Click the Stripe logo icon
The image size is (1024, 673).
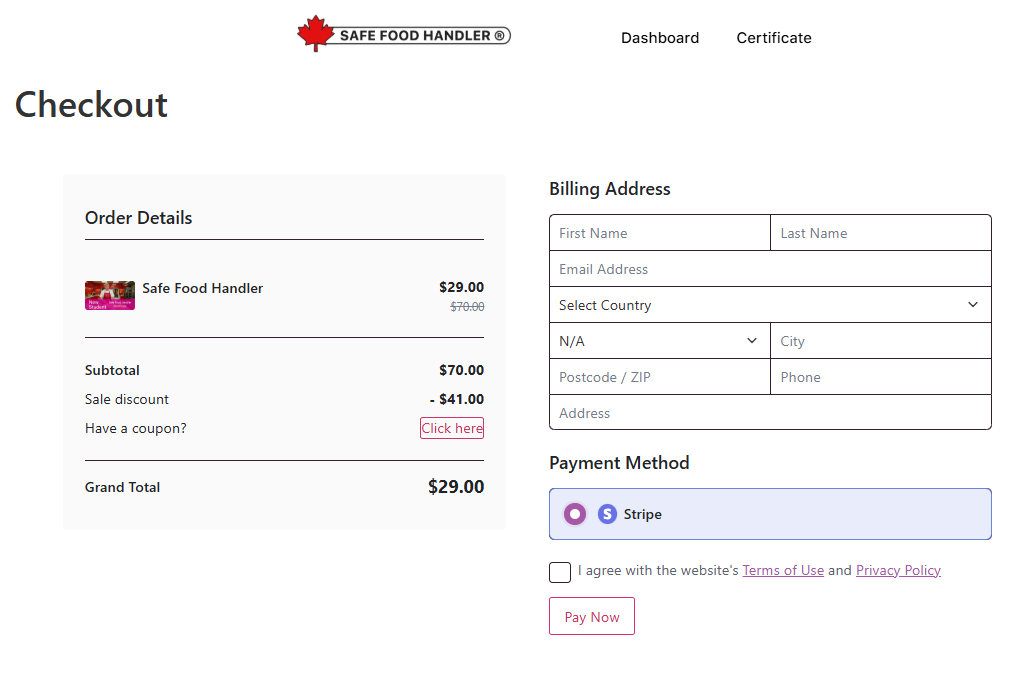(607, 514)
